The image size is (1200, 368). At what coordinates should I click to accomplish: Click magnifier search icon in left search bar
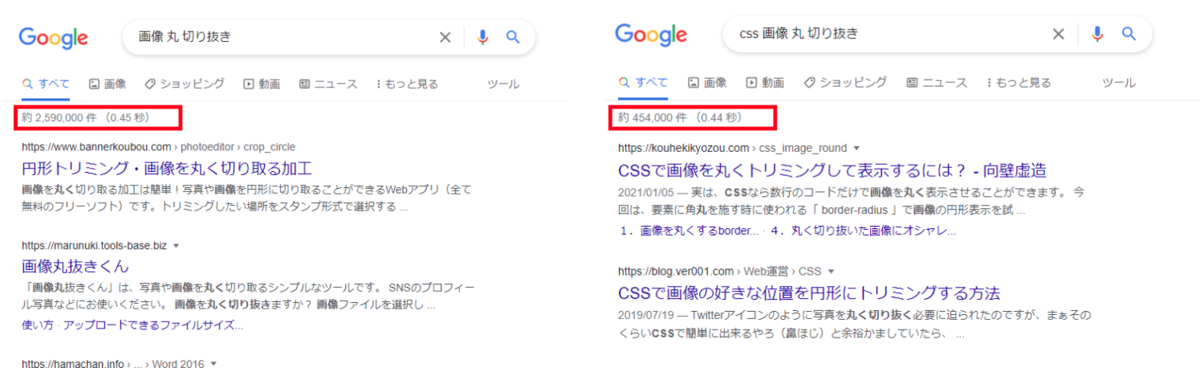(x=513, y=37)
